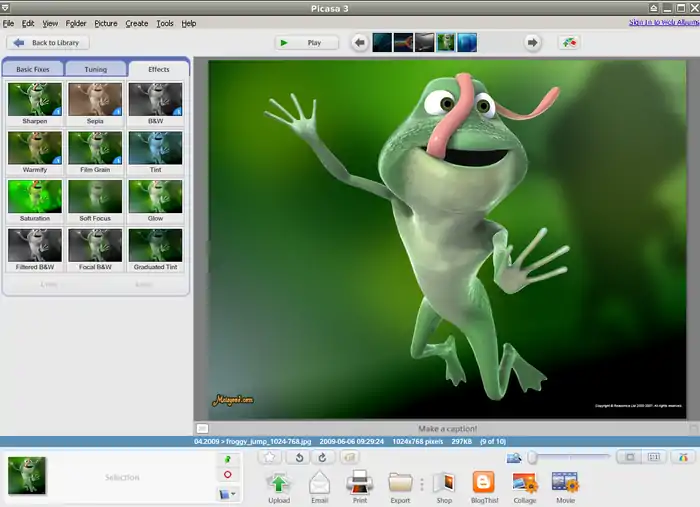The height and width of the screenshot is (507, 700).
Task: Apply the Film Grain effect
Action: click(x=95, y=148)
